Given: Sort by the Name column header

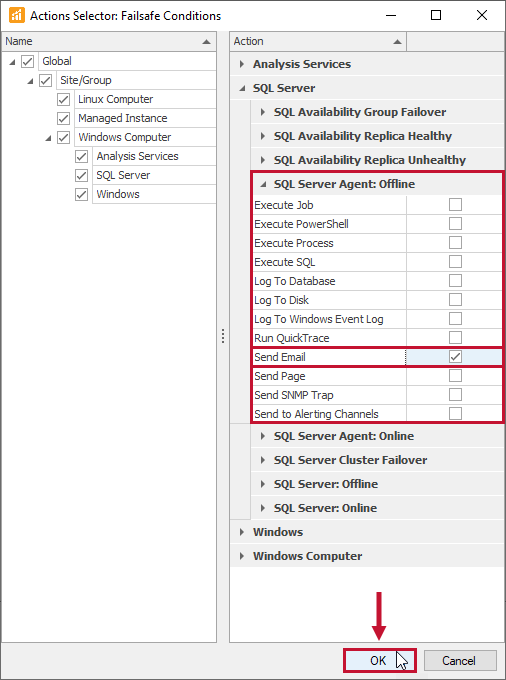Looking at the screenshot, I should 108,42.
